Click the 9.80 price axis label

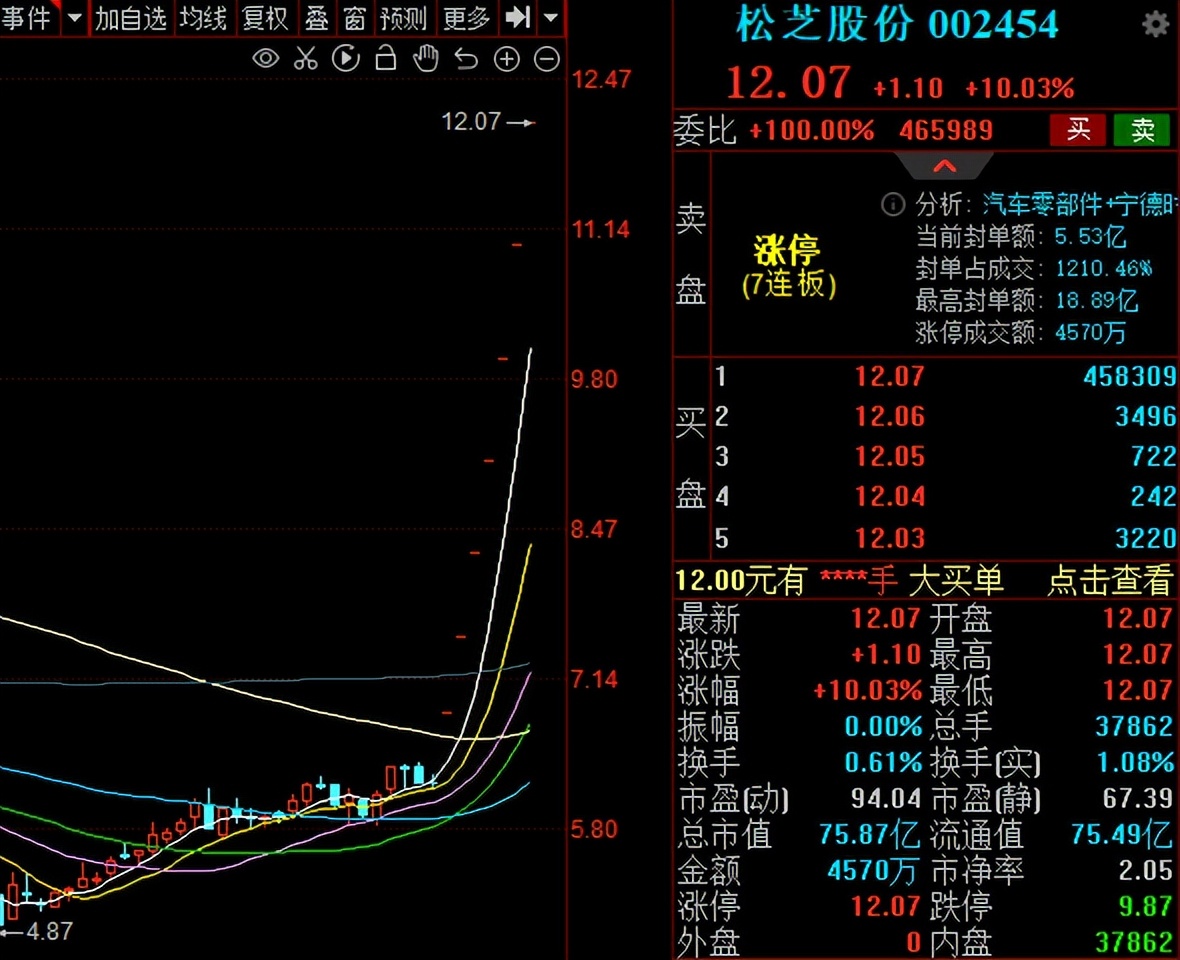594,379
